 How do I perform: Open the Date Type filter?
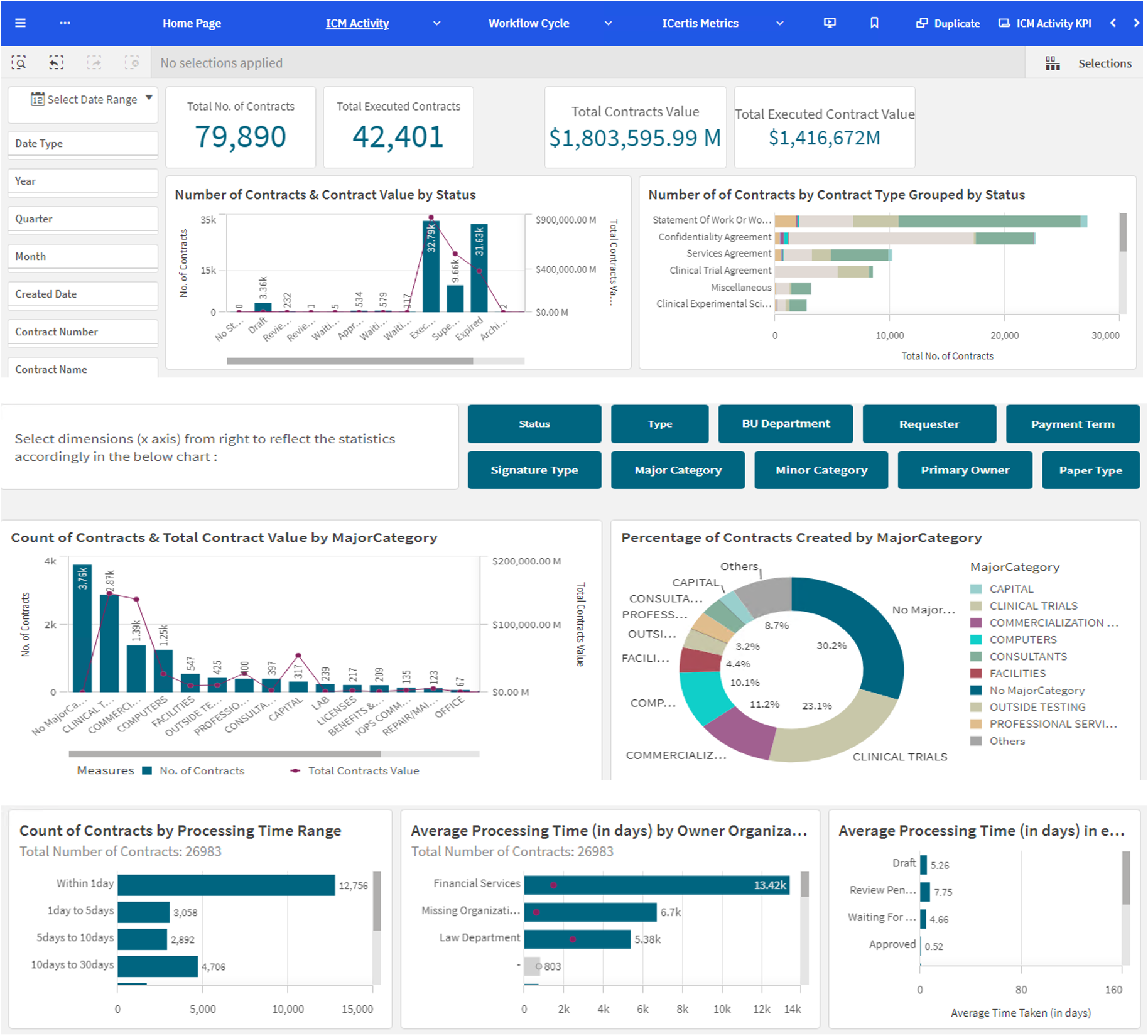[x=83, y=143]
